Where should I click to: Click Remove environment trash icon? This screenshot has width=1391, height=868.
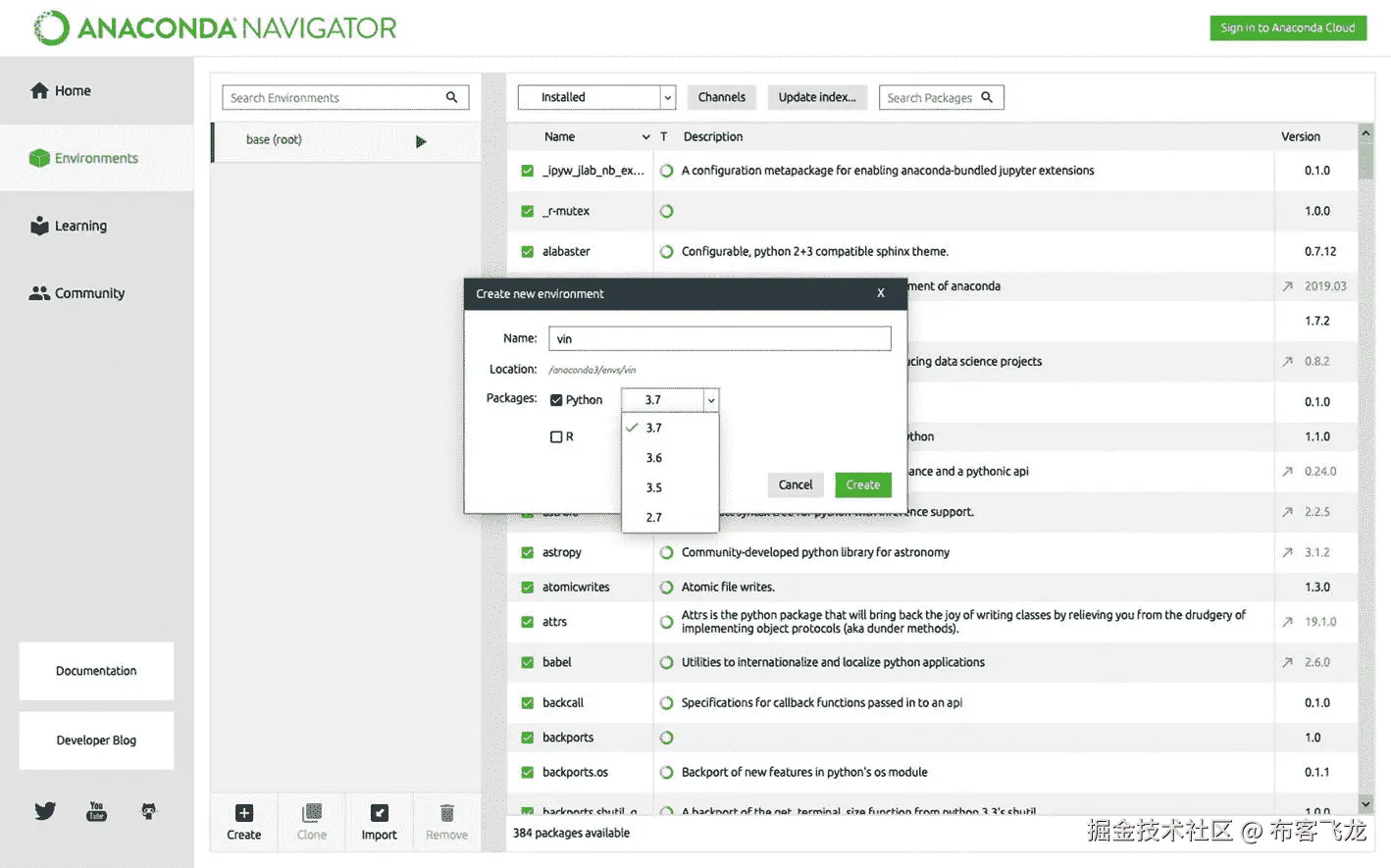point(446,813)
